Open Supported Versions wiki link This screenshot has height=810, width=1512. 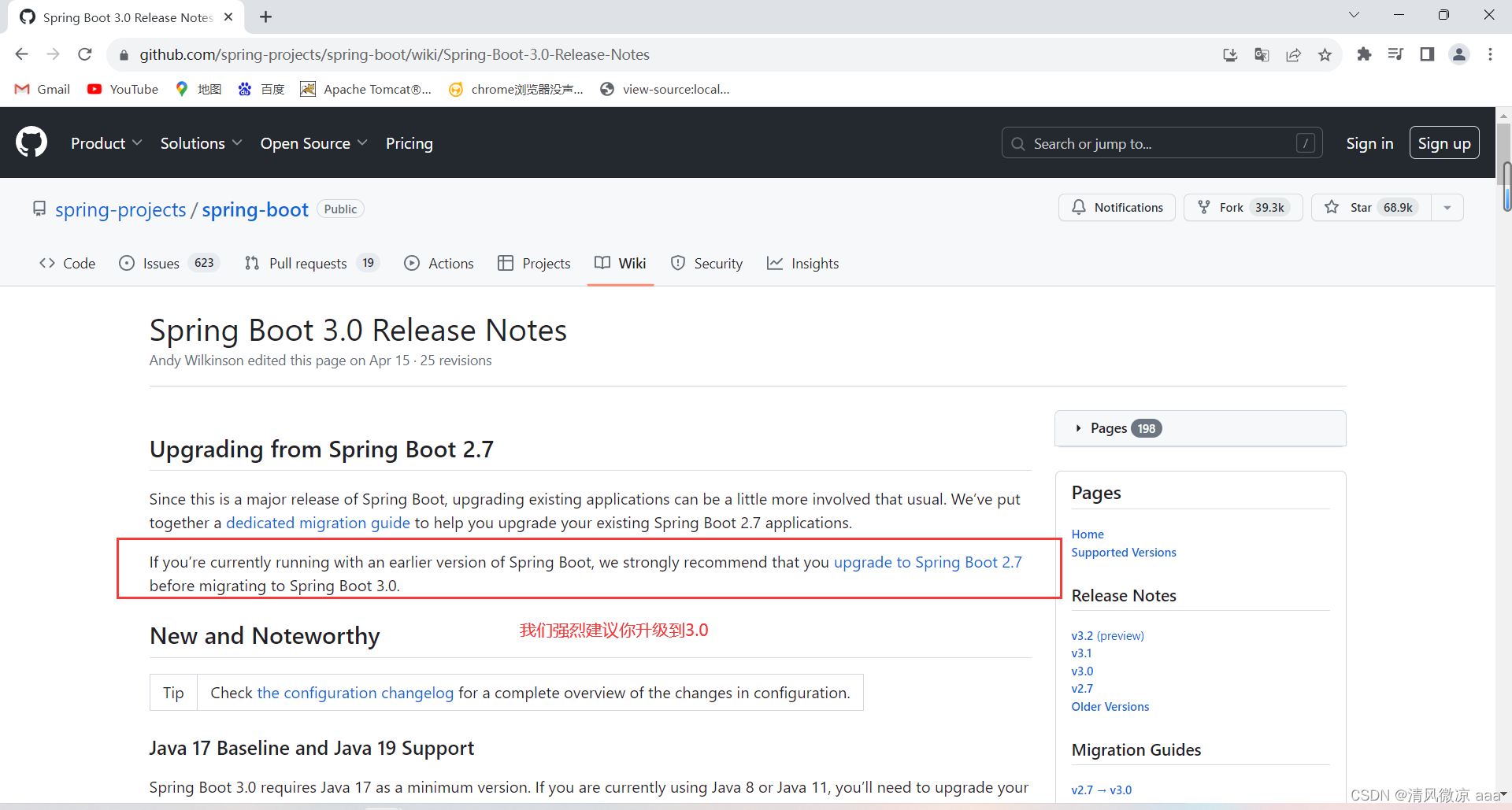point(1124,552)
